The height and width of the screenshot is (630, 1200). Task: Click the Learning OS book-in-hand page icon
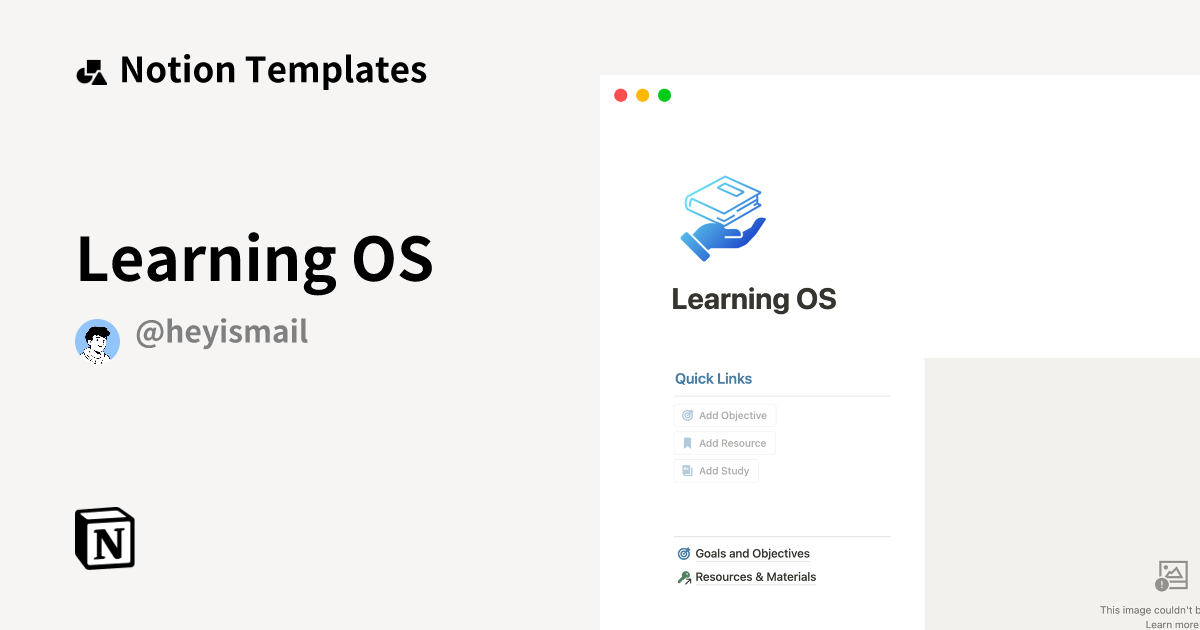(722, 216)
